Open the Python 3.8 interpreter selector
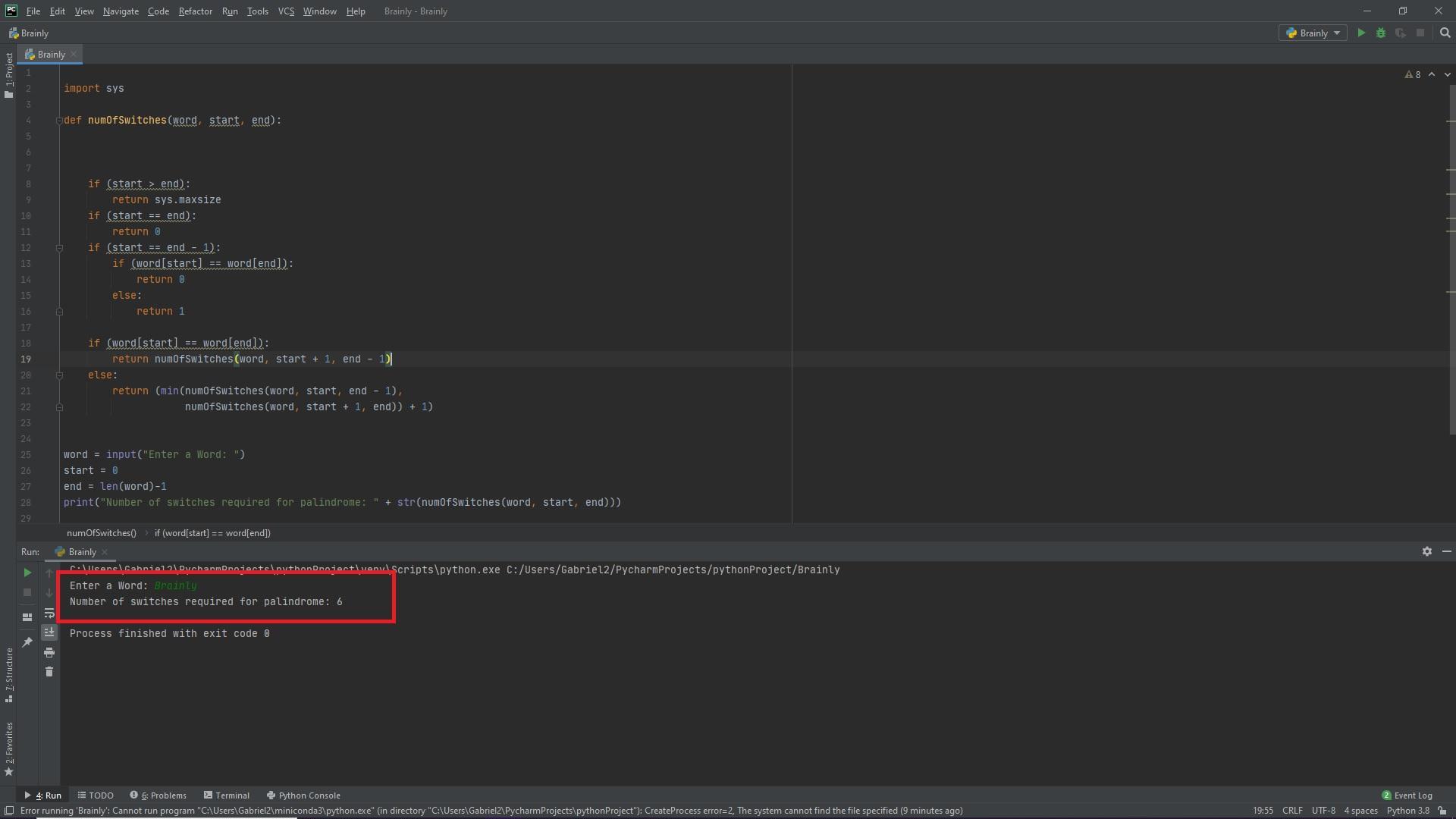The height and width of the screenshot is (819, 1456). [x=1407, y=811]
